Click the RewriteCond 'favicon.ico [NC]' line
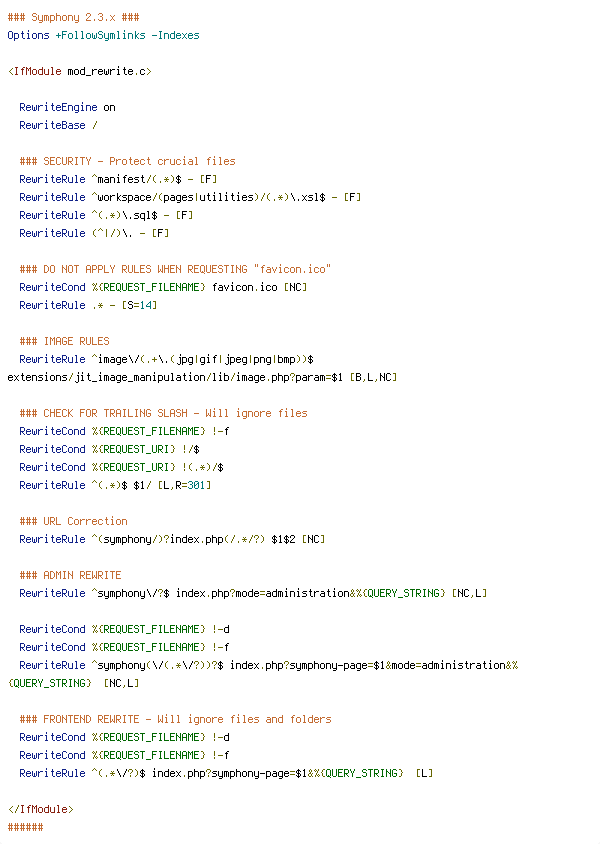600x844 pixels. point(163,287)
